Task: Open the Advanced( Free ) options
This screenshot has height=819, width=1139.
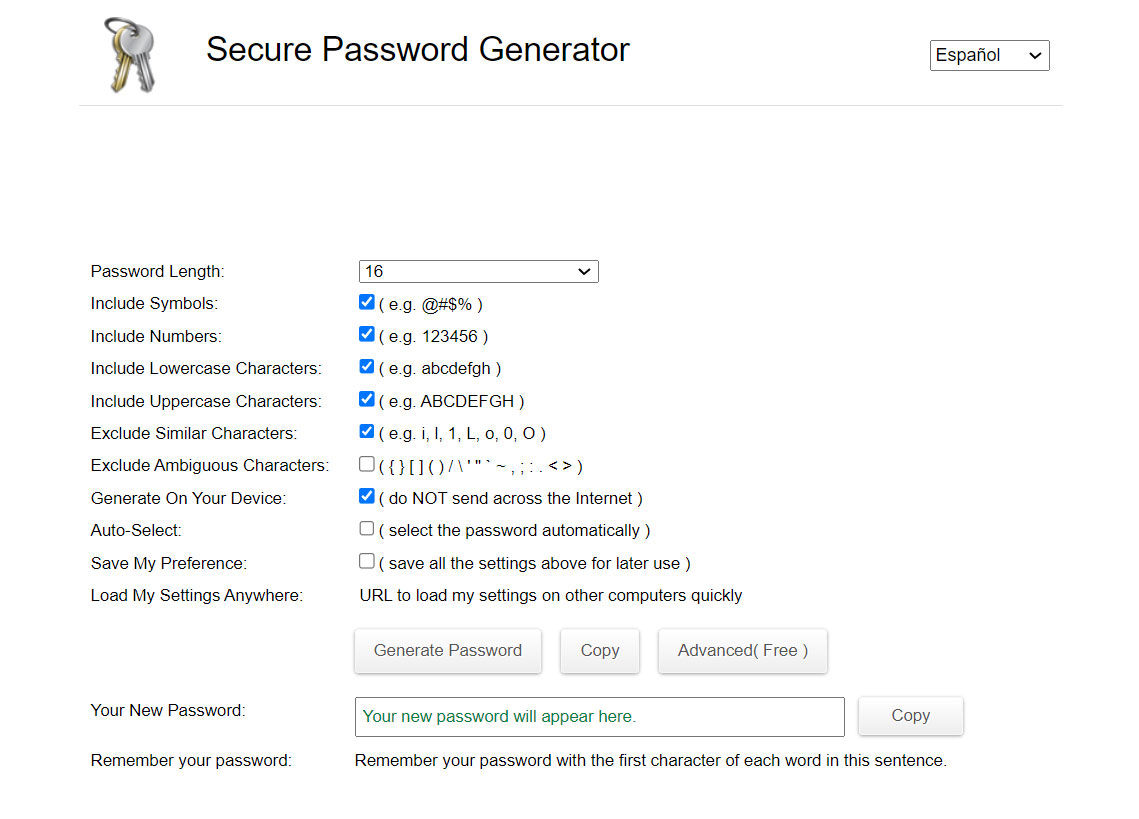Action: click(x=742, y=650)
